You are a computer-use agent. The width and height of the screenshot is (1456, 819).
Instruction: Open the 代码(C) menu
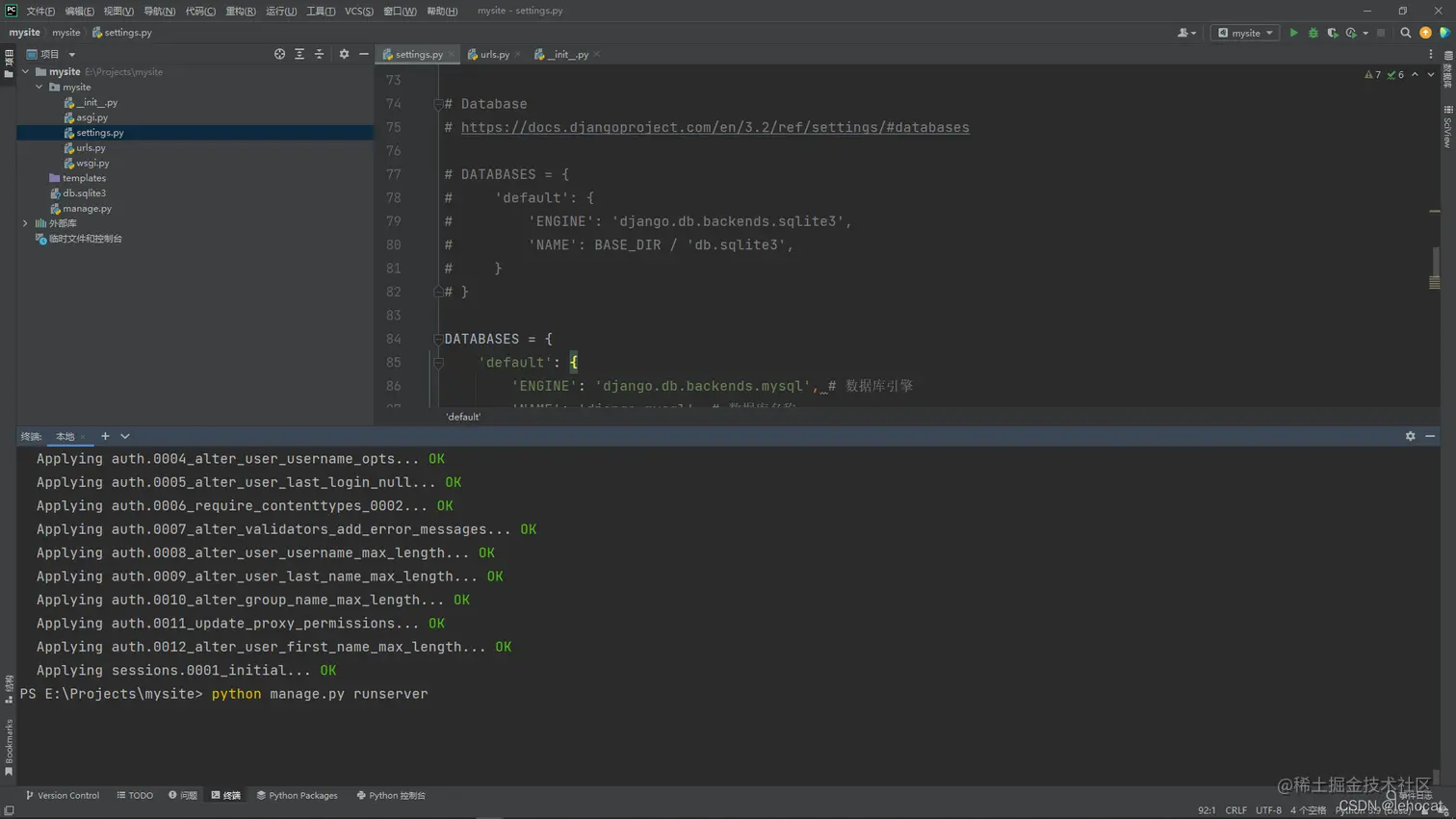[x=200, y=11]
